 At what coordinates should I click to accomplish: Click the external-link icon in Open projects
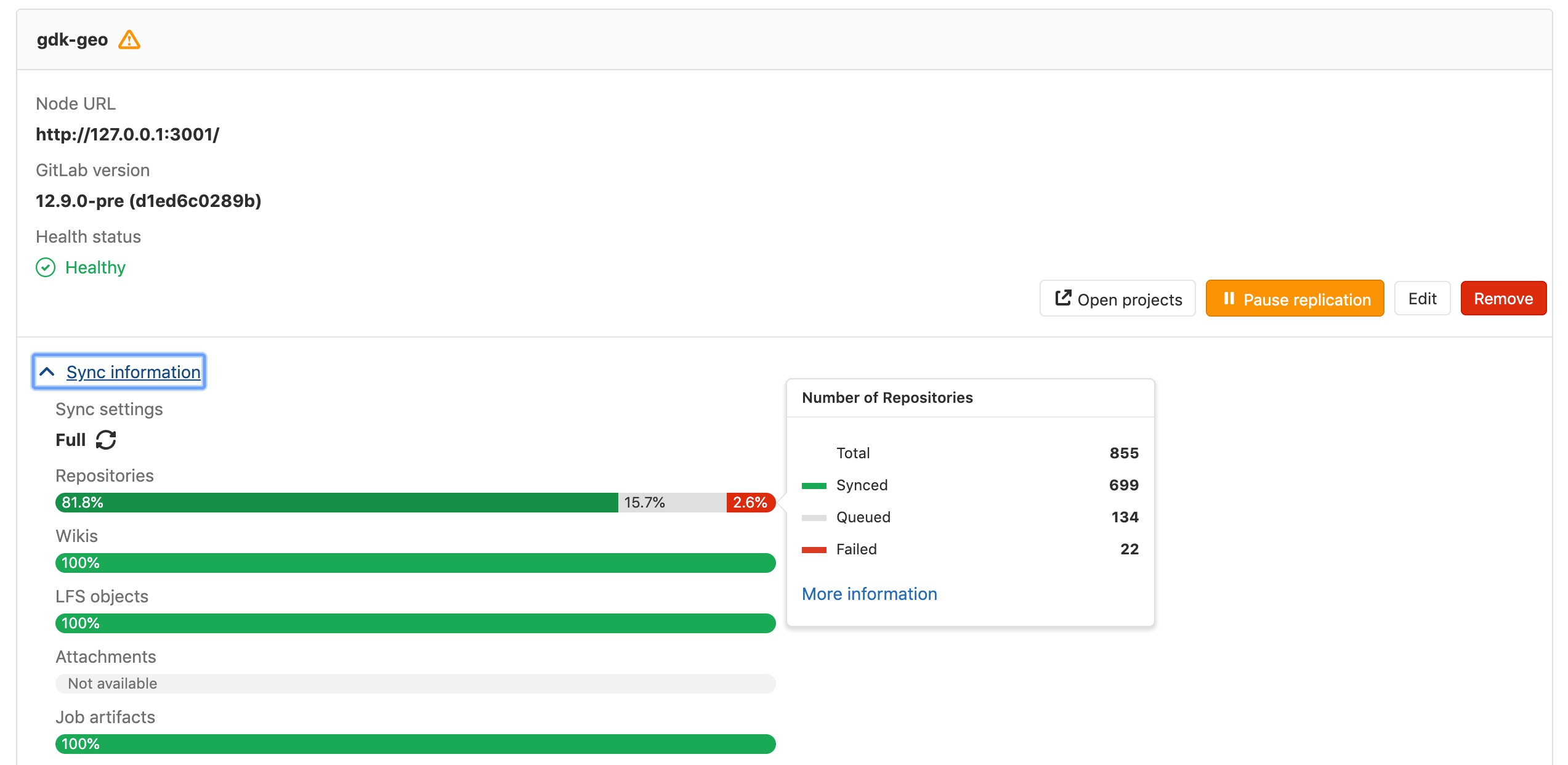coord(1063,298)
